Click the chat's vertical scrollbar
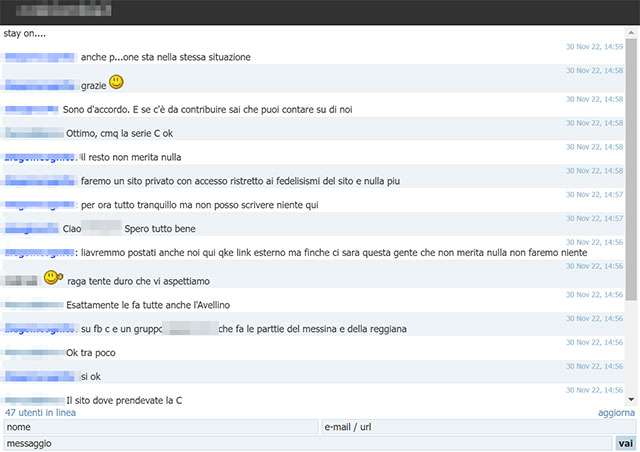The height and width of the screenshot is (452, 640). pos(631,200)
